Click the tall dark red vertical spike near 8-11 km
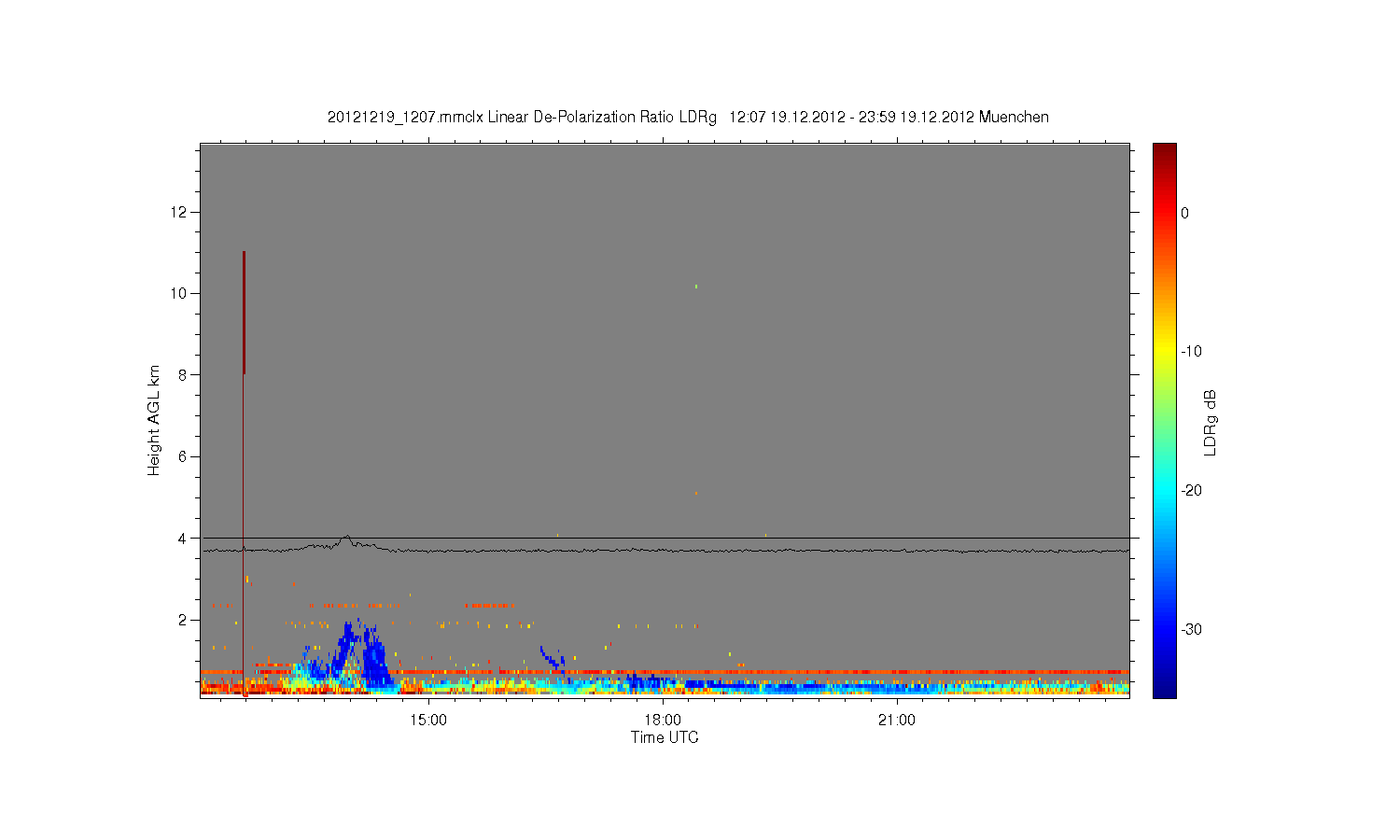 [x=244, y=313]
